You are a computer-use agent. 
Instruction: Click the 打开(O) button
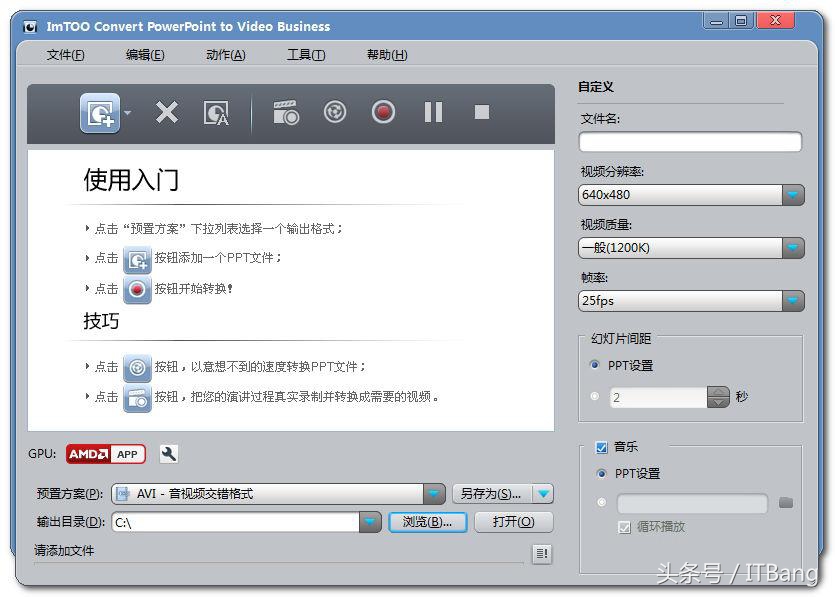(514, 521)
